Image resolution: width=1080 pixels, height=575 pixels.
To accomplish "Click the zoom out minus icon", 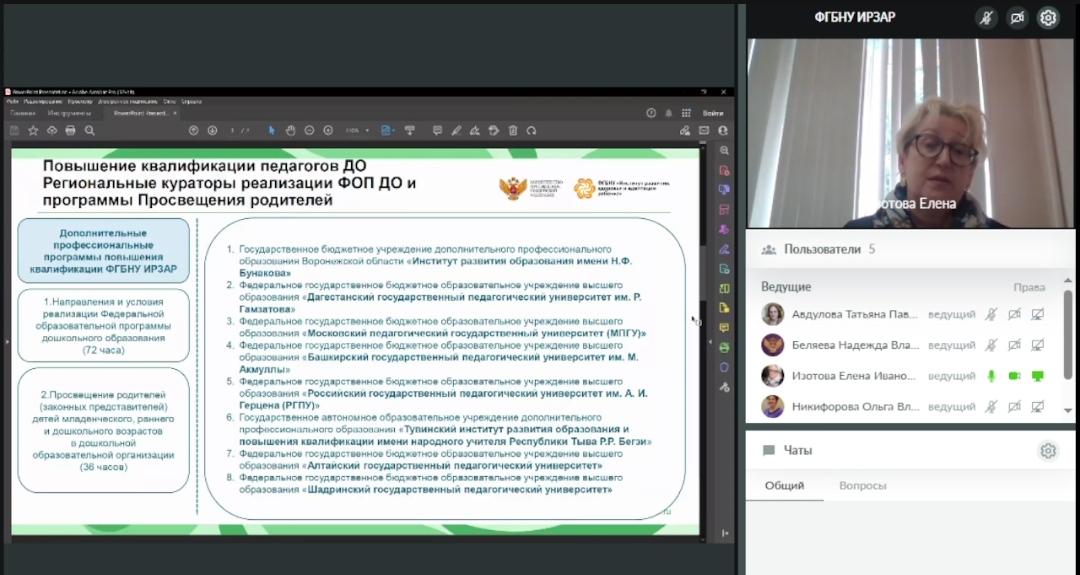I will [x=310, y=130].
